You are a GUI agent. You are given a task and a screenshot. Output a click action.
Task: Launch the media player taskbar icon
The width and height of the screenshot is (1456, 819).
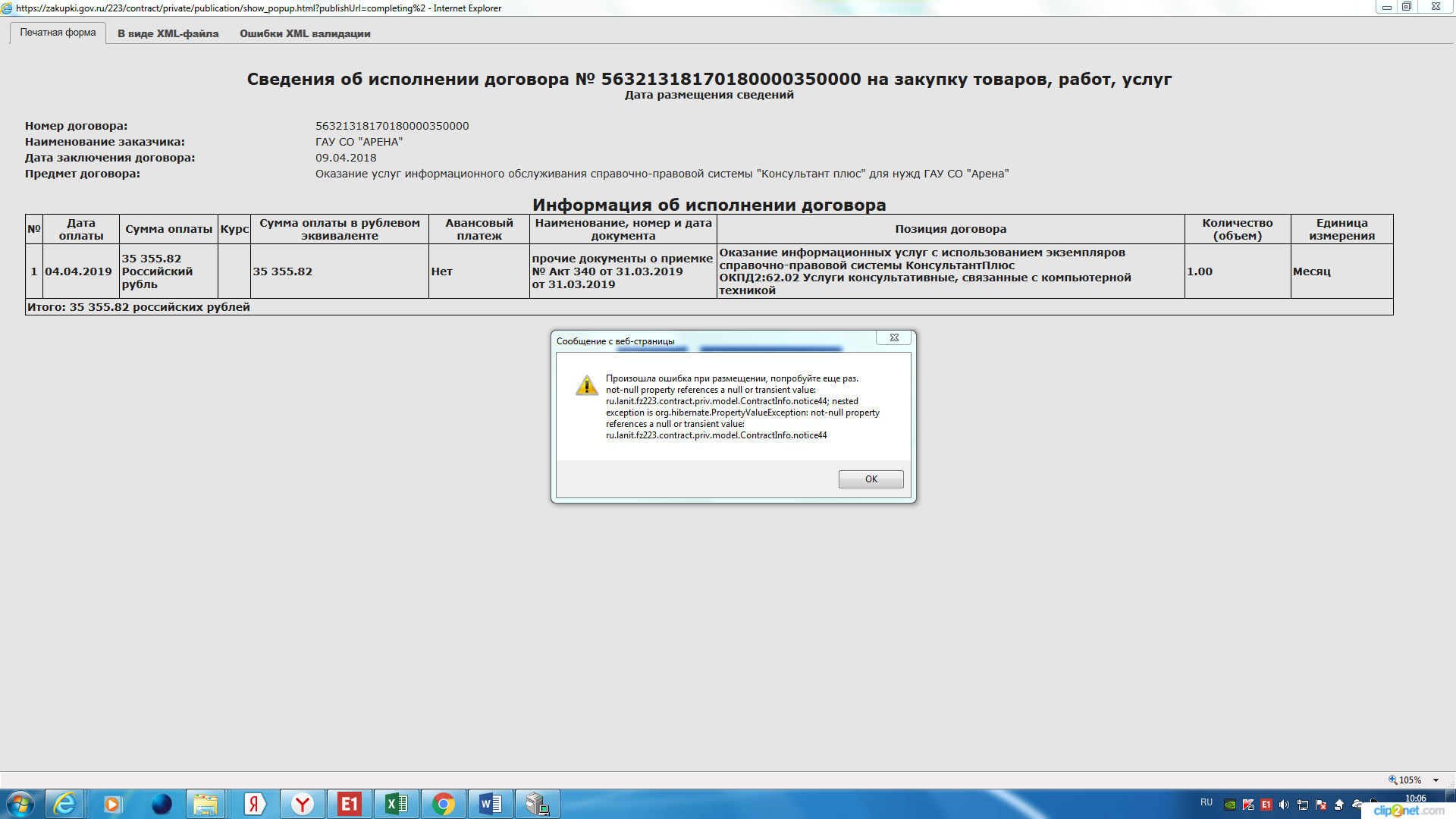pyautogui.click(x=112, y=804)
